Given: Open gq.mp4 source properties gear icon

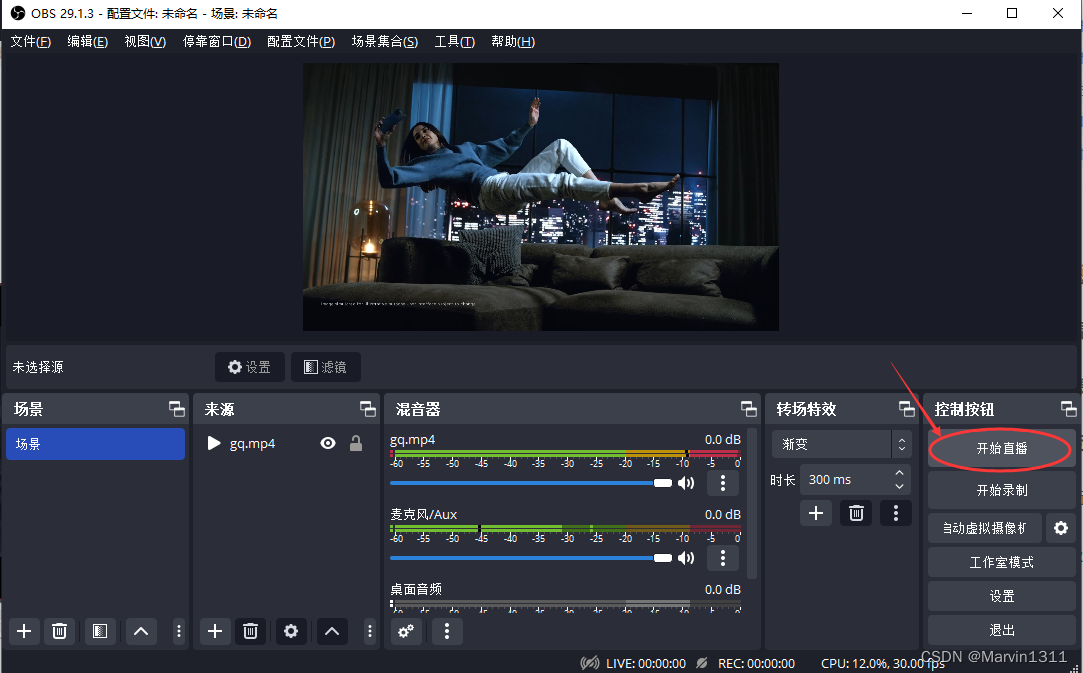Looking at the screenshot, I should click(291, 631).
